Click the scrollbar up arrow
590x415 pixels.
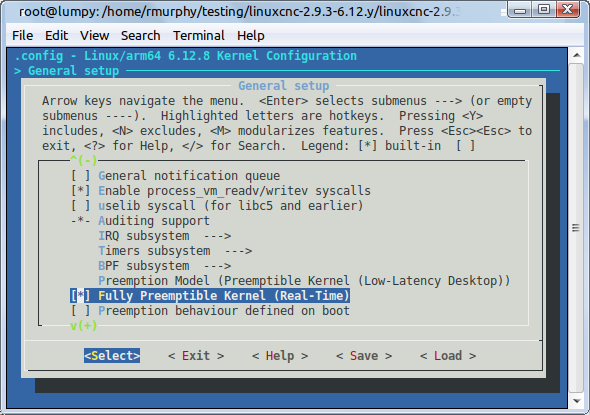(576, 56)
